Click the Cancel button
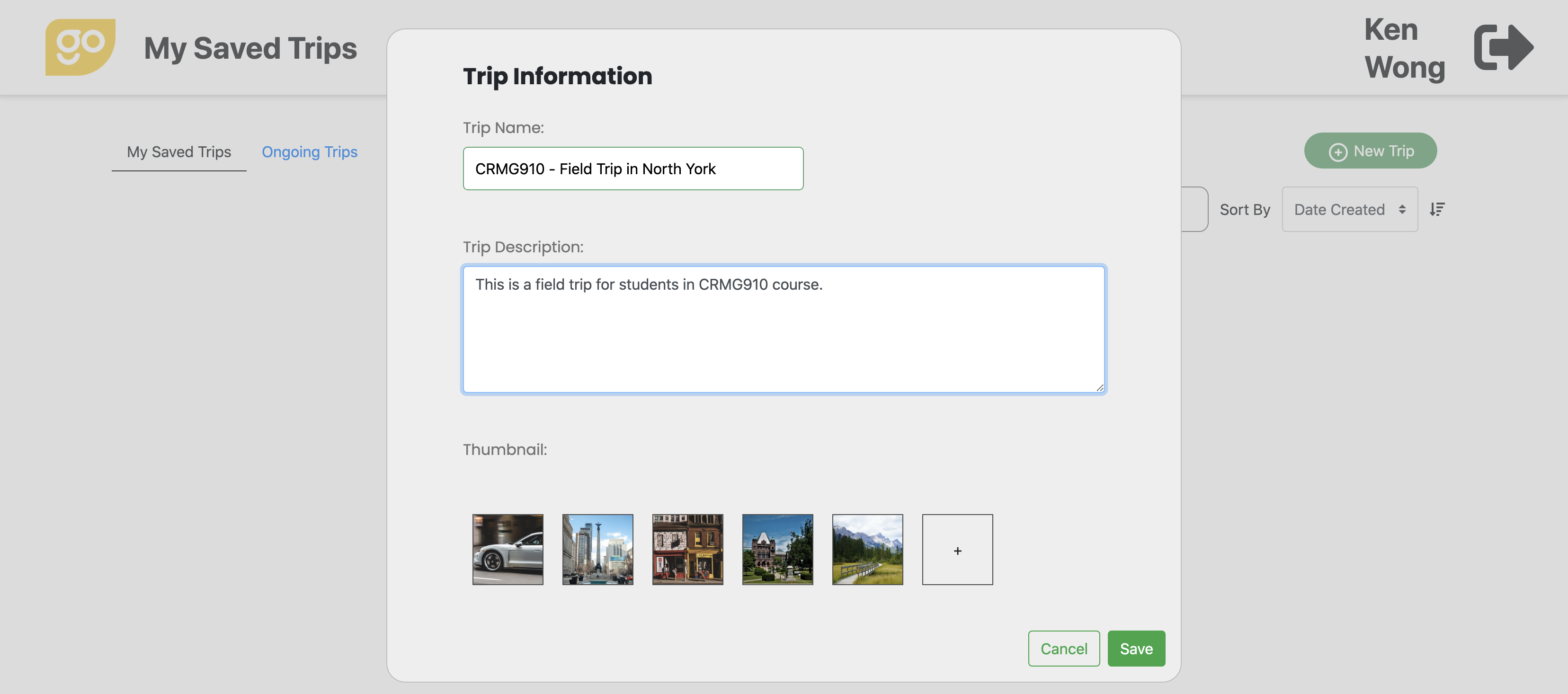Viewport: 1568px width, 694px height. pos(1063,649)
